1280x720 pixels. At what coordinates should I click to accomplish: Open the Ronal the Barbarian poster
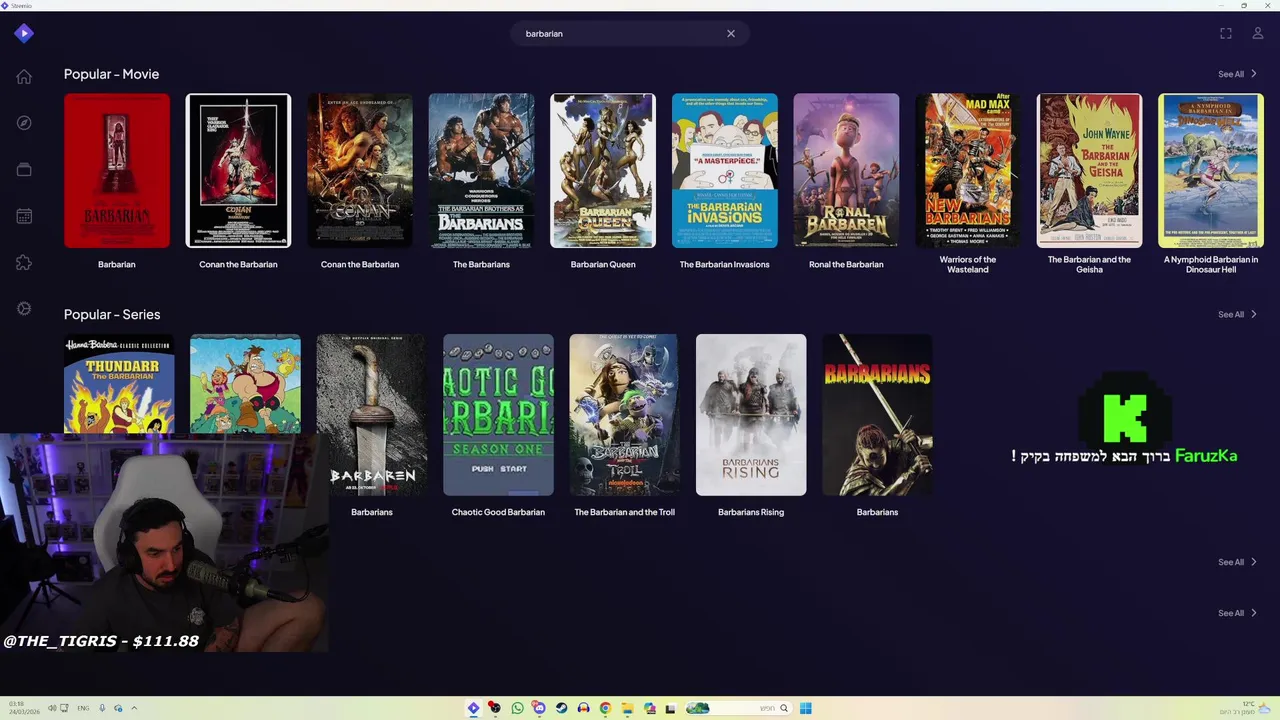846,171
